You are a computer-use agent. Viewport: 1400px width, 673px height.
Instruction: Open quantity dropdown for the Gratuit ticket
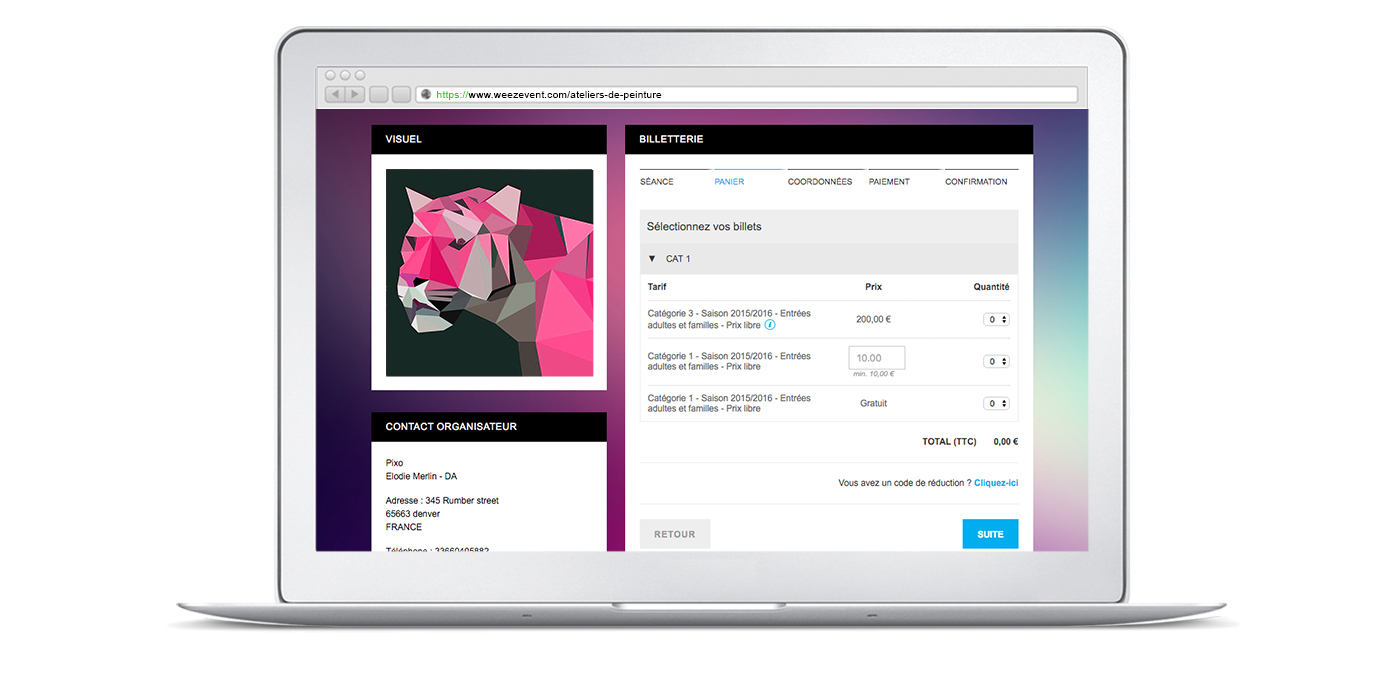(x=996, y=404)
